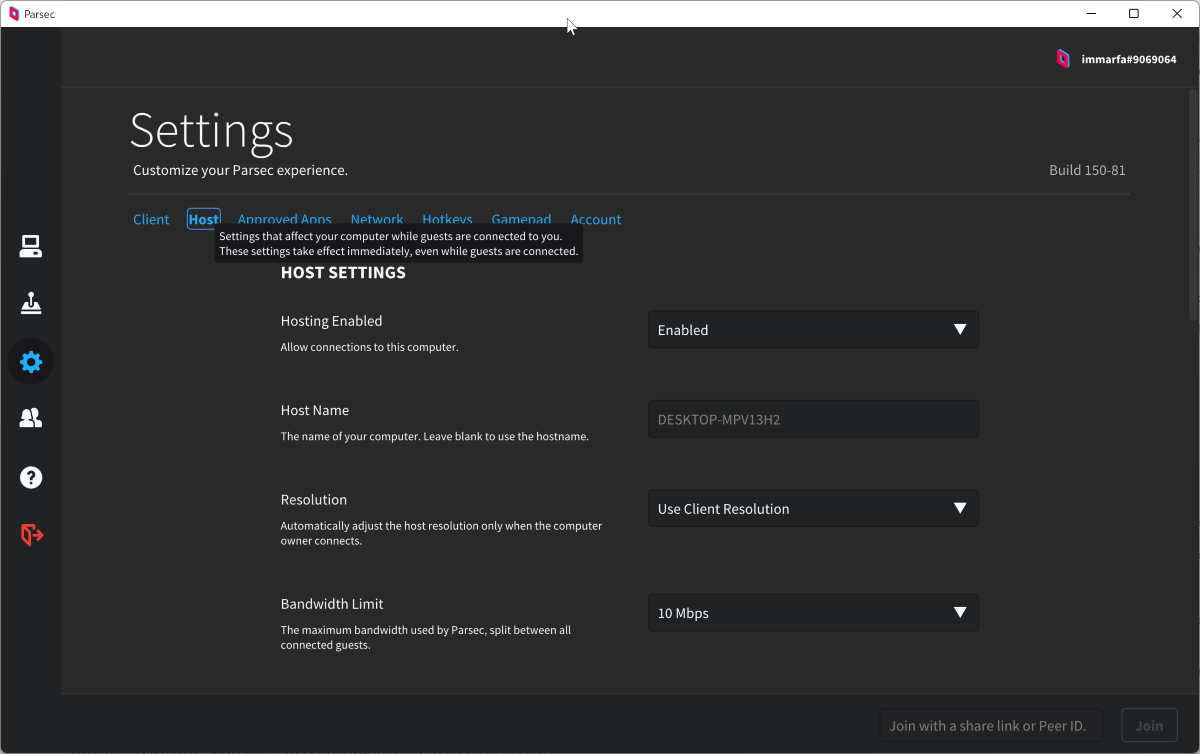
Task: Expand the Hosting Enabled dropdown
Action: coord(813,330)
